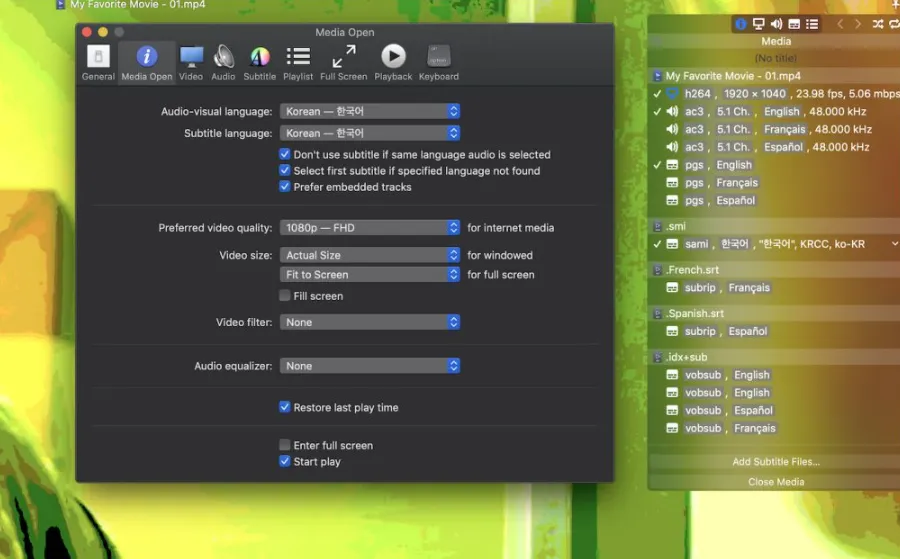Enable the 'Enter full screen' checkbox
The width and height of the screenshot is (900, 559).
point(285,445)
